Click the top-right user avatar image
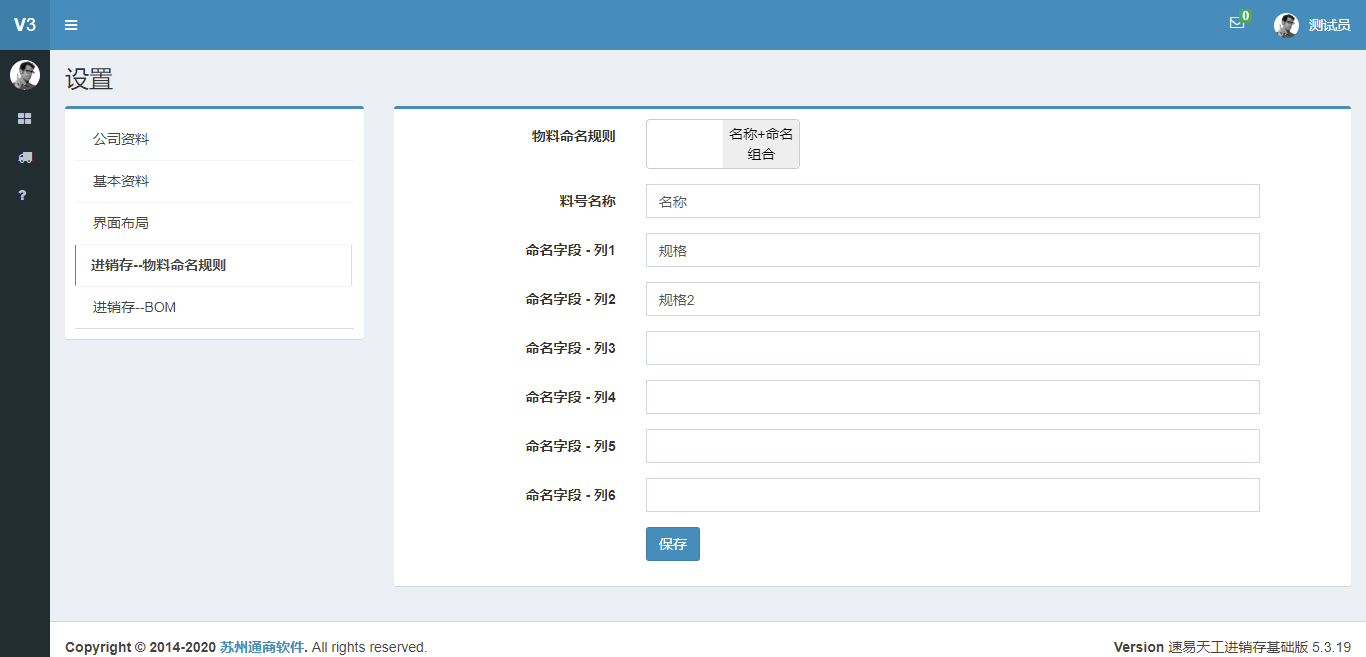 click(x=1286, y=25)
